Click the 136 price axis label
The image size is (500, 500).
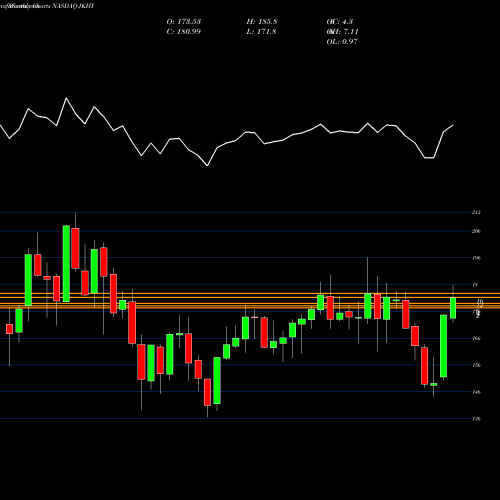tap(476, 419)
